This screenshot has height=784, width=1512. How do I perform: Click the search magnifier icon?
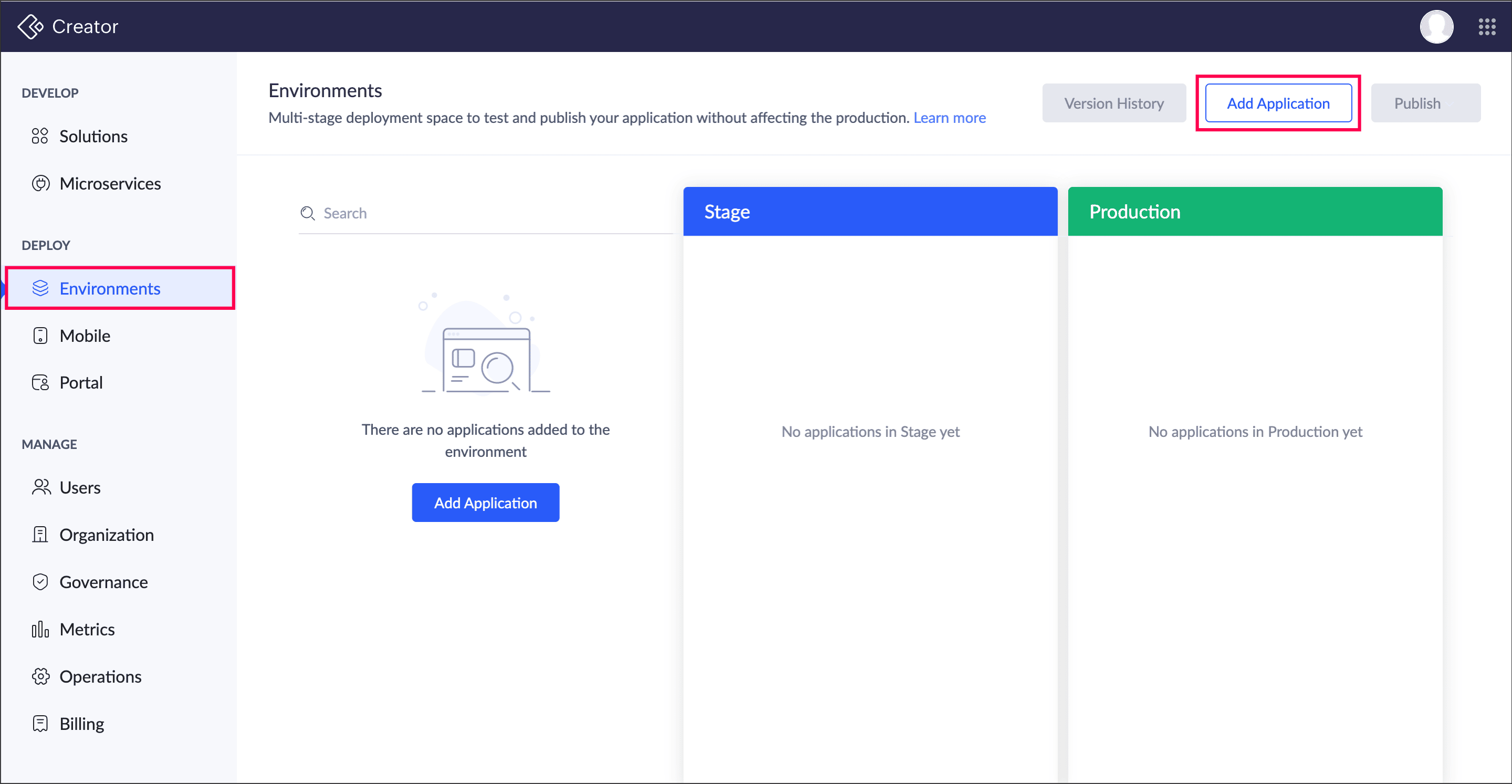[308, 213]
